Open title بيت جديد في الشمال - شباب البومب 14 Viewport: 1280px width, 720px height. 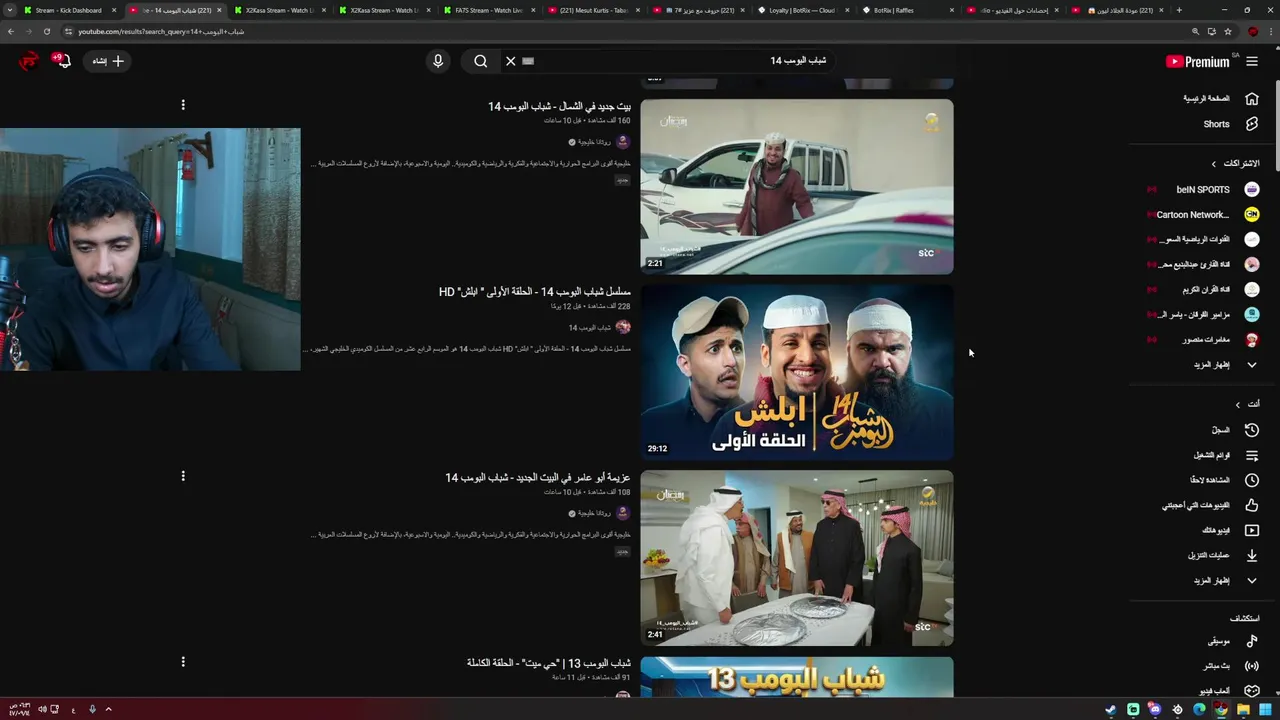point(560,106)
